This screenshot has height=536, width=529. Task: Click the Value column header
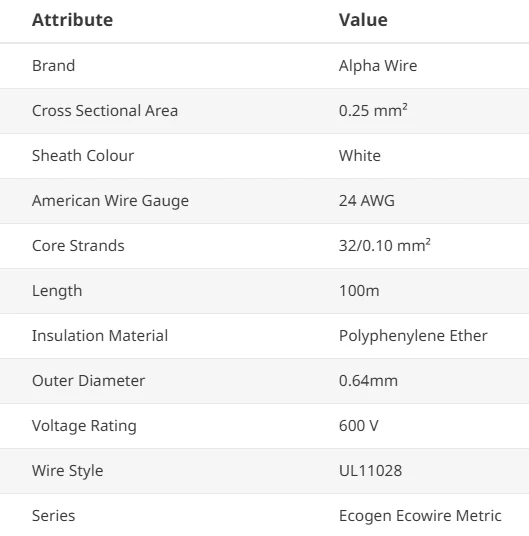pyautogui.click(x=363, y=20)
